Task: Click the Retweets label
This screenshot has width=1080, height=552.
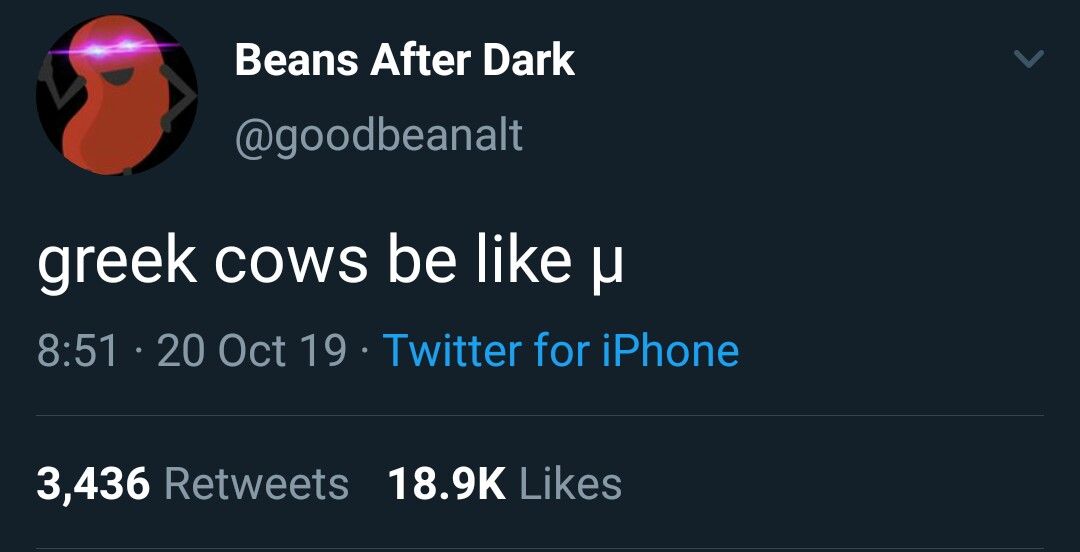Action: [256, 484]
